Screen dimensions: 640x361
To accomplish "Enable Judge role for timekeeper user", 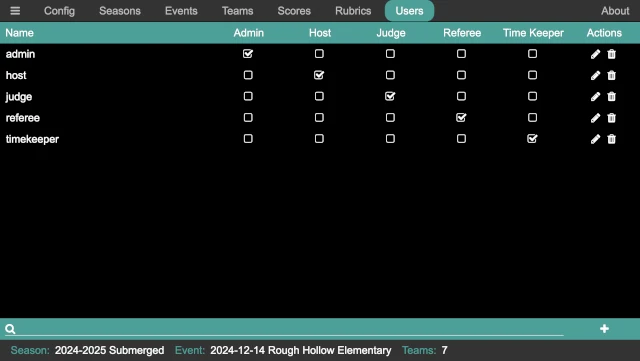I will pyautogui.click(x=390, y=138).
